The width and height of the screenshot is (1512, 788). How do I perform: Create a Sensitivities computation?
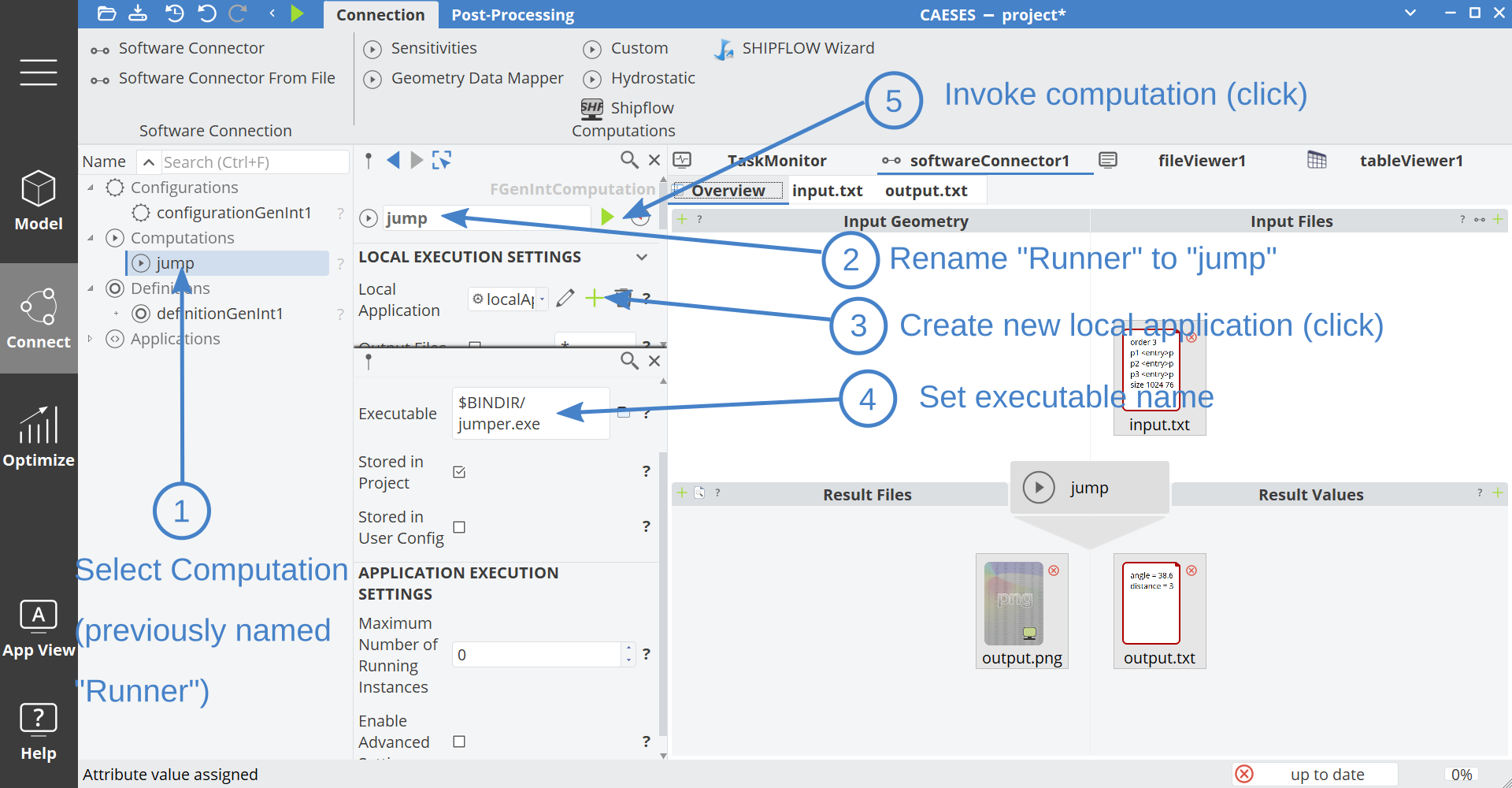420,49
